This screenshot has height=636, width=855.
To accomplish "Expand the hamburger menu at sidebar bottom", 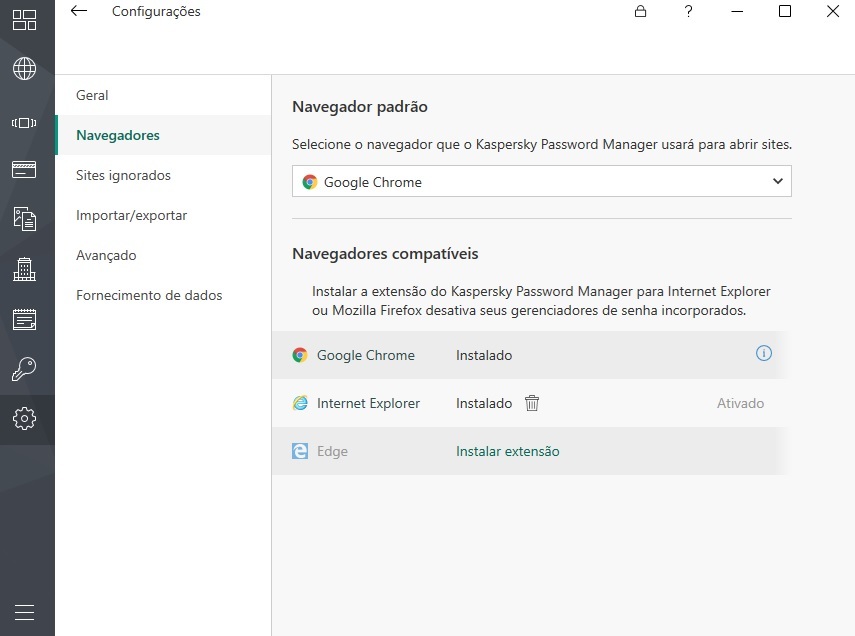I will [24, 612].
